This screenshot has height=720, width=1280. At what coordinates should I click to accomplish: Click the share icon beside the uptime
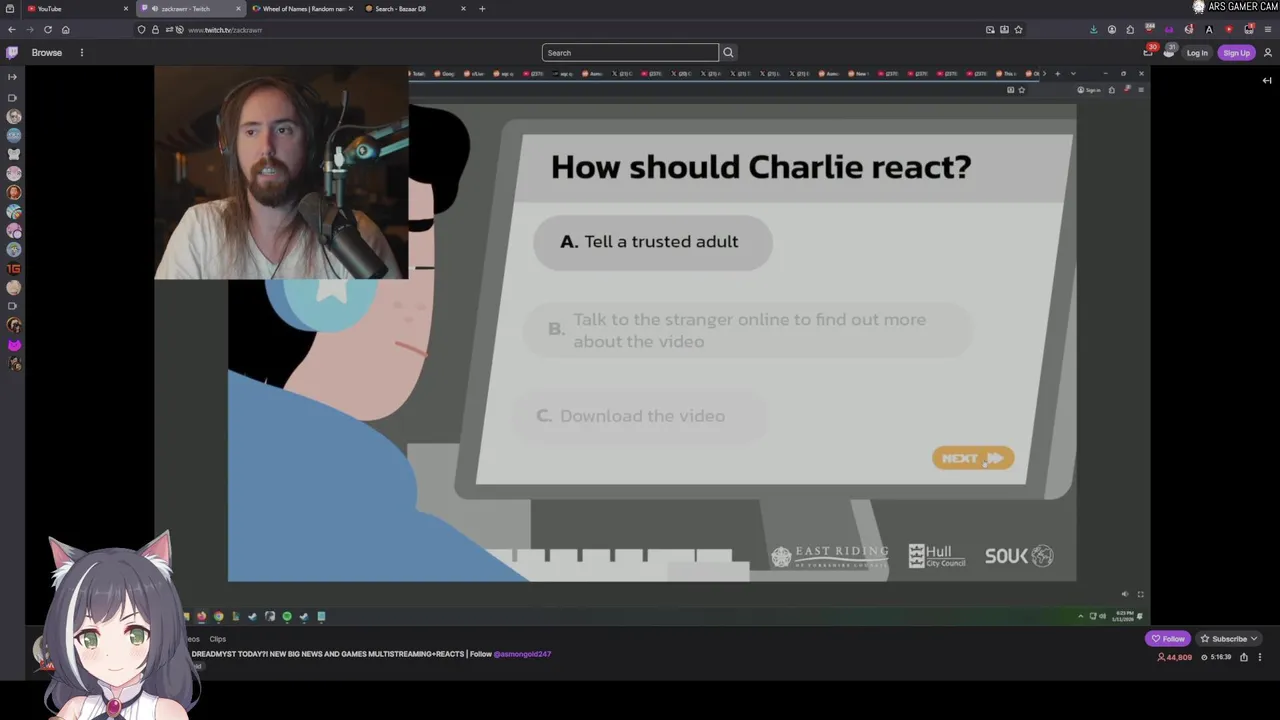point(1244,657)
